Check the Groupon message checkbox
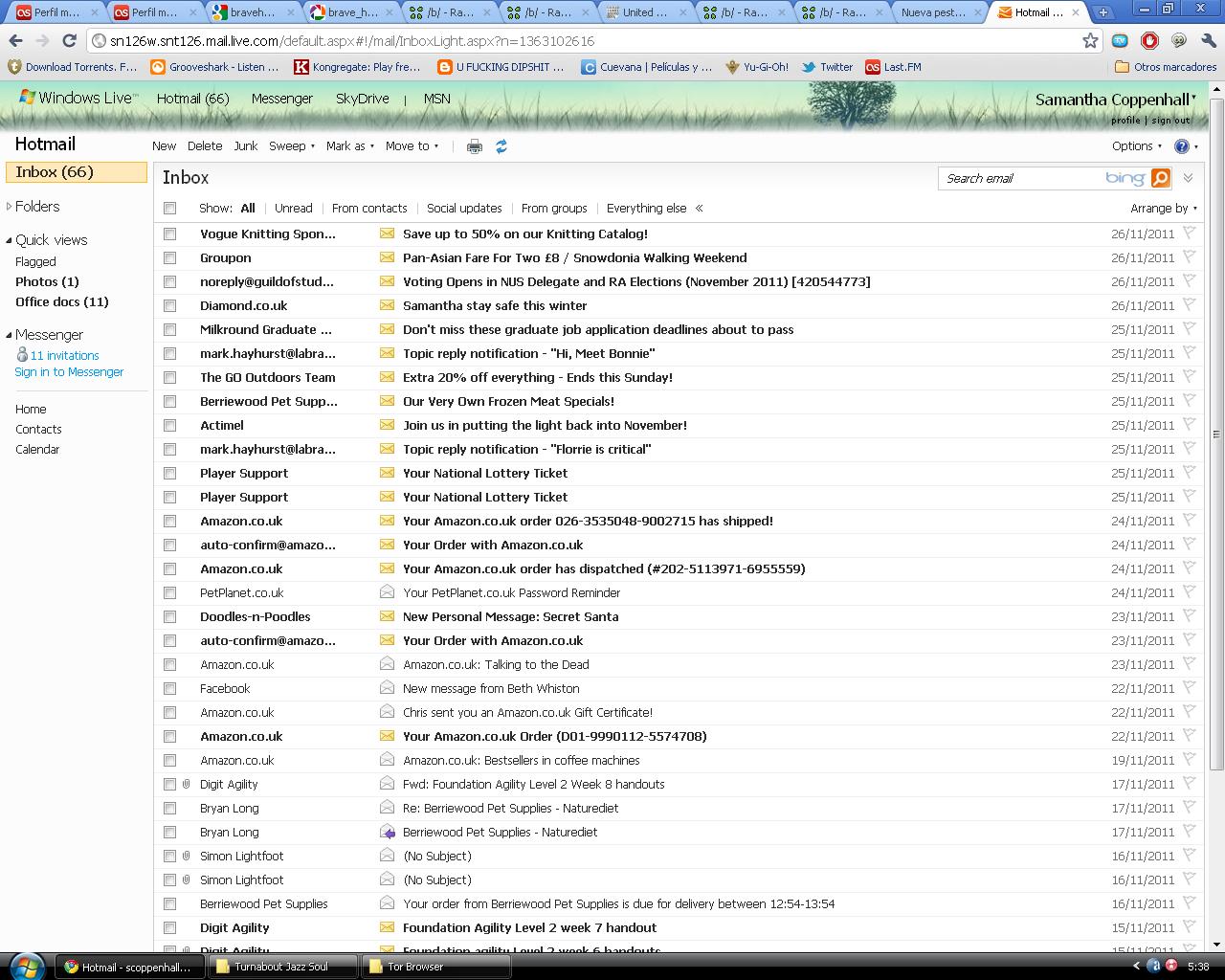Viewport: 1225px width, 980px height. click(170, 257)
